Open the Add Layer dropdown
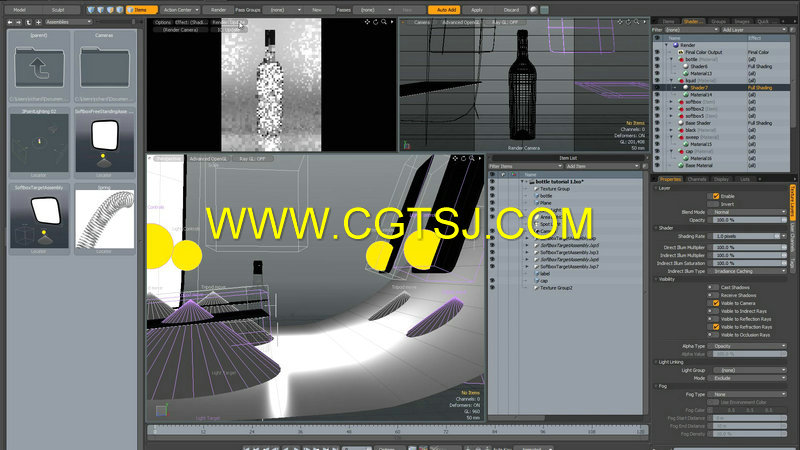This screenshot has height=450, width=800. pyautogui.click(x=754, y=30)
